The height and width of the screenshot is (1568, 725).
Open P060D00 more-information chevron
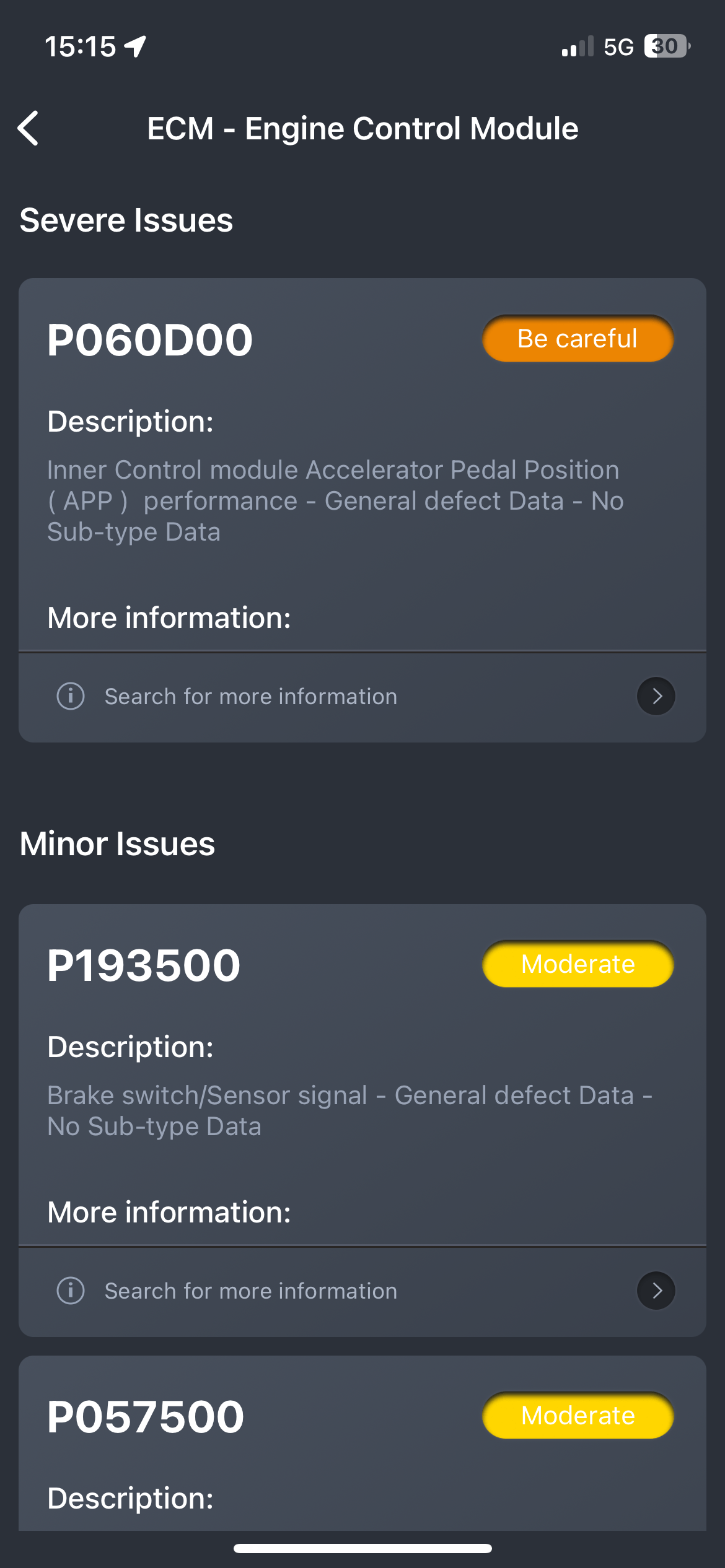(x=656, y=696)
